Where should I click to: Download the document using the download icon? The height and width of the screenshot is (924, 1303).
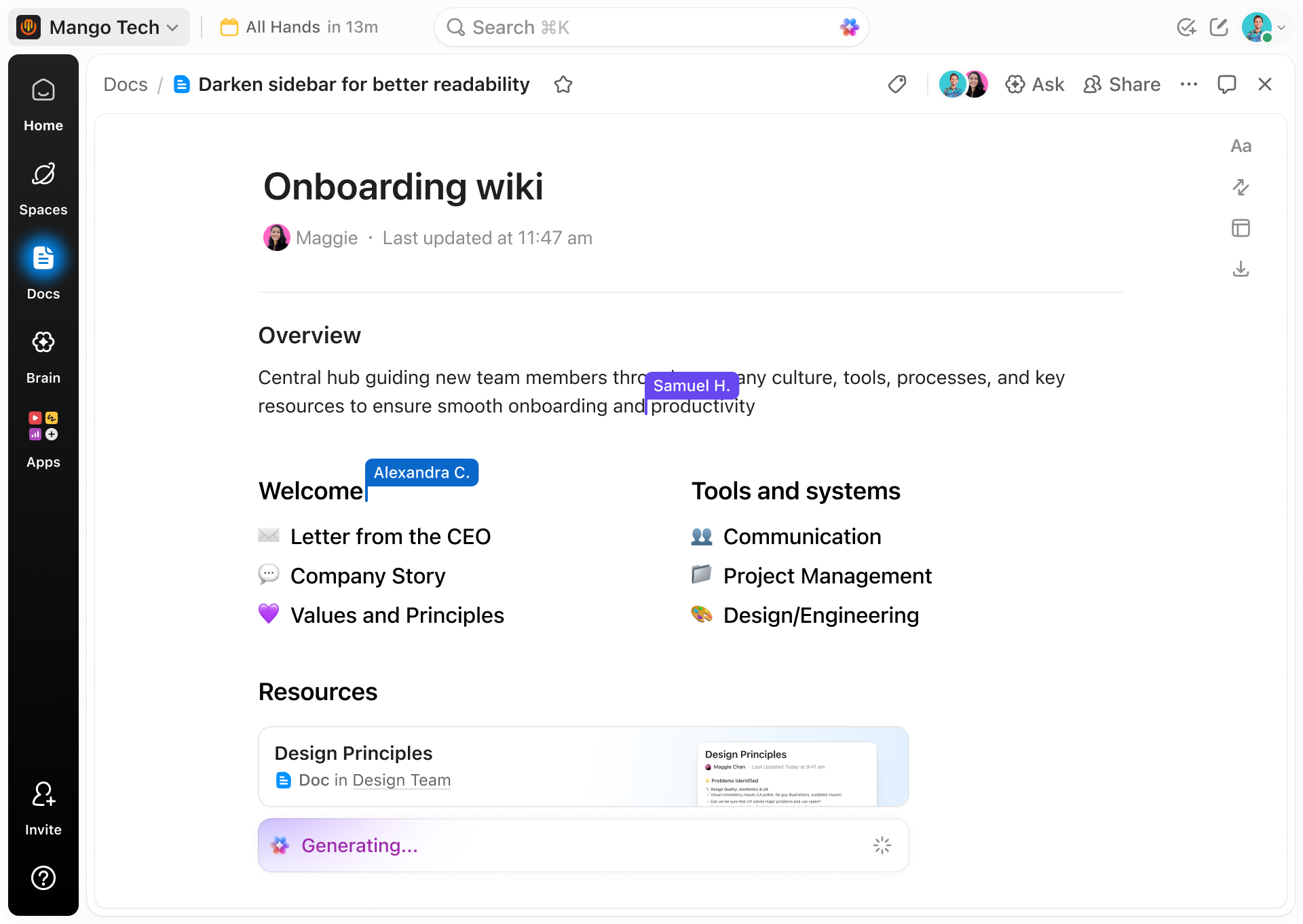tap(1241, 269)
